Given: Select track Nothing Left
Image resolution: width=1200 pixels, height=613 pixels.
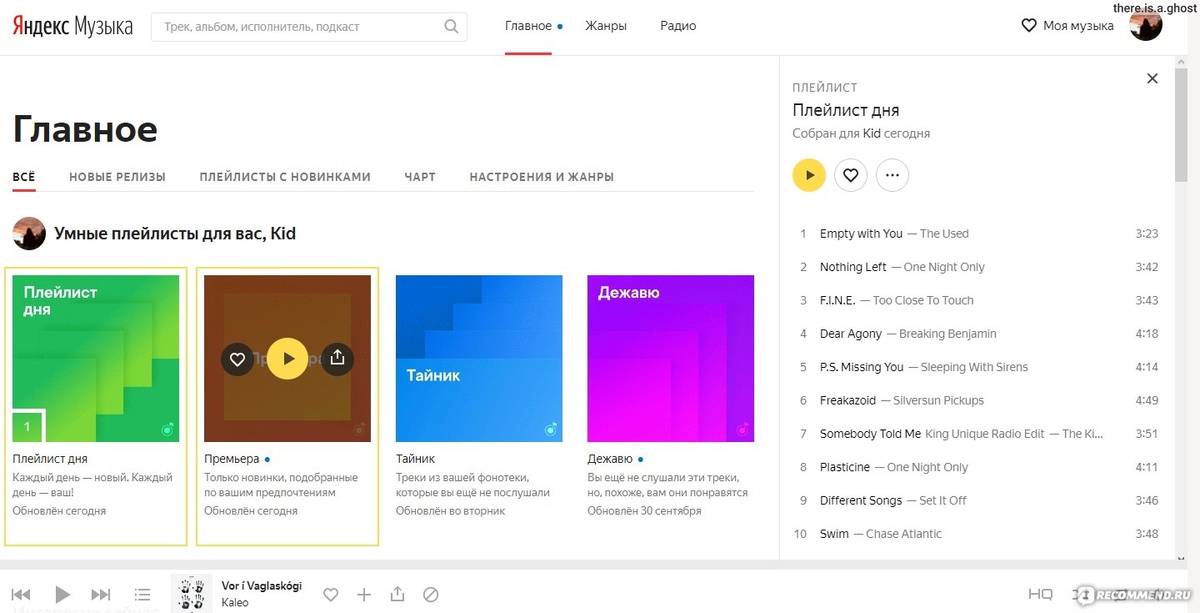Looking at the screenshot, I should (853, 267).
